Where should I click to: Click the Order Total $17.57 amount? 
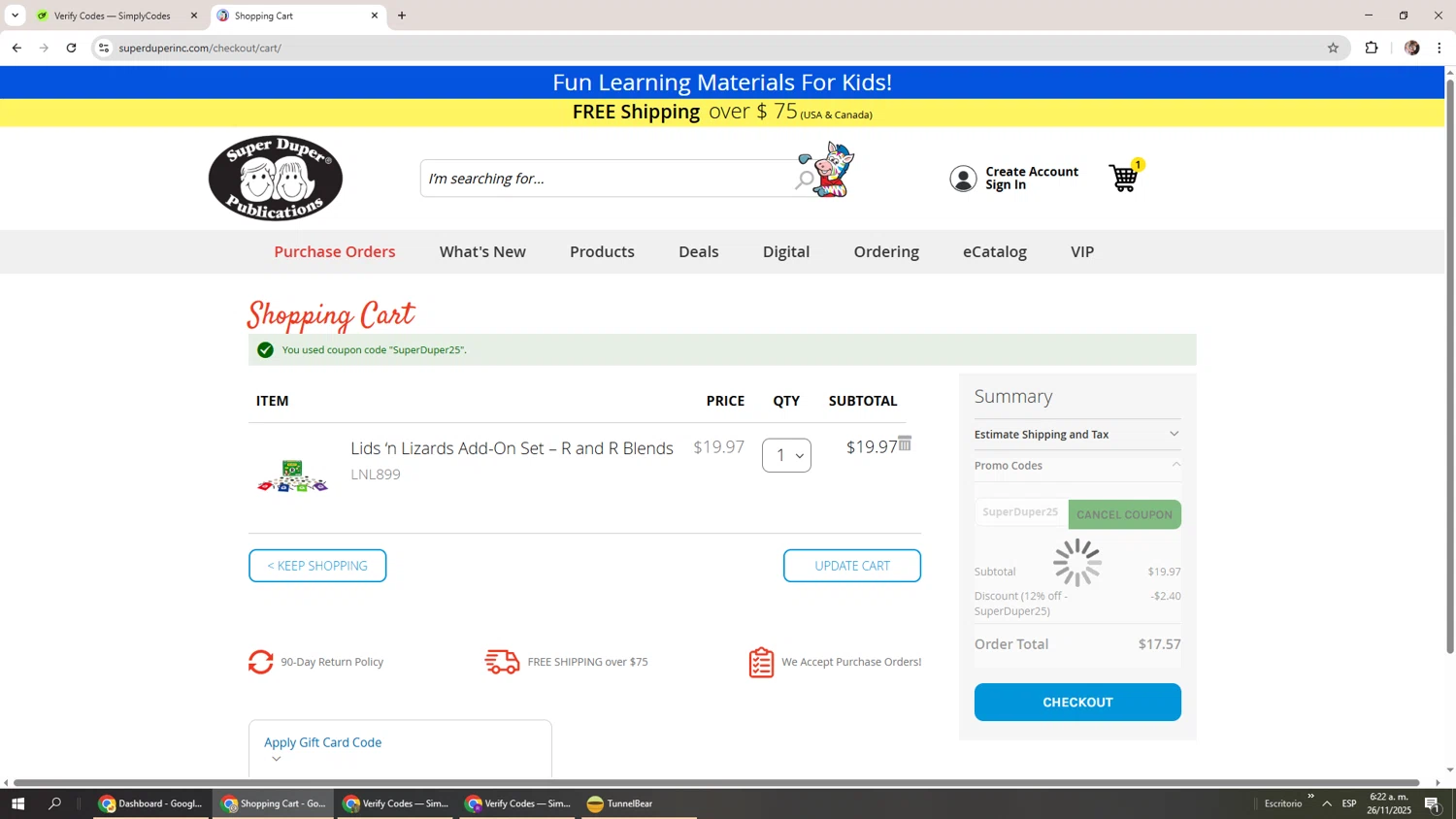coord(1159,644)
